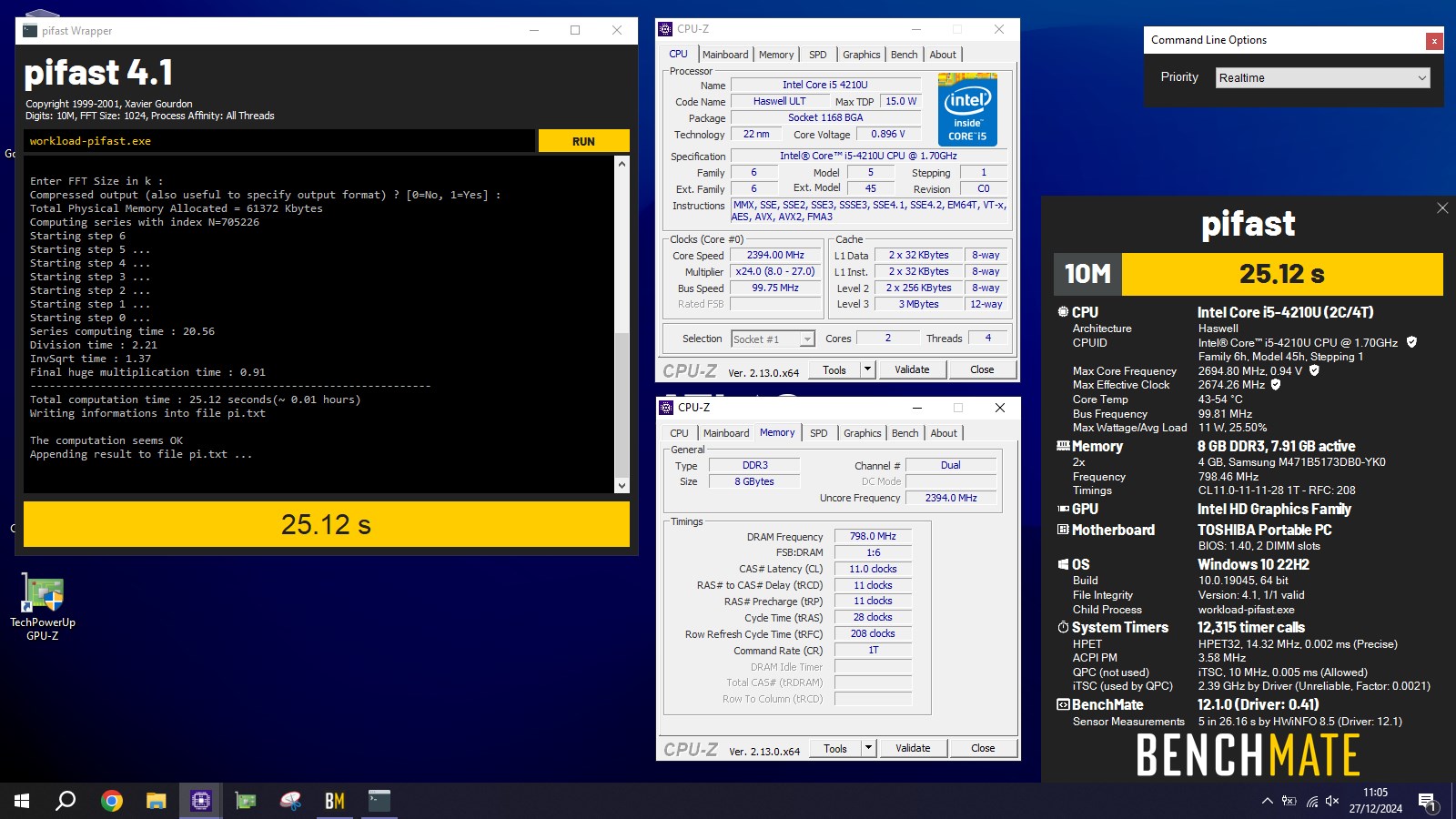Click the Code Name Haswell ULT field
This screenshot has height=819, width=1456.
tap(779, 101)
